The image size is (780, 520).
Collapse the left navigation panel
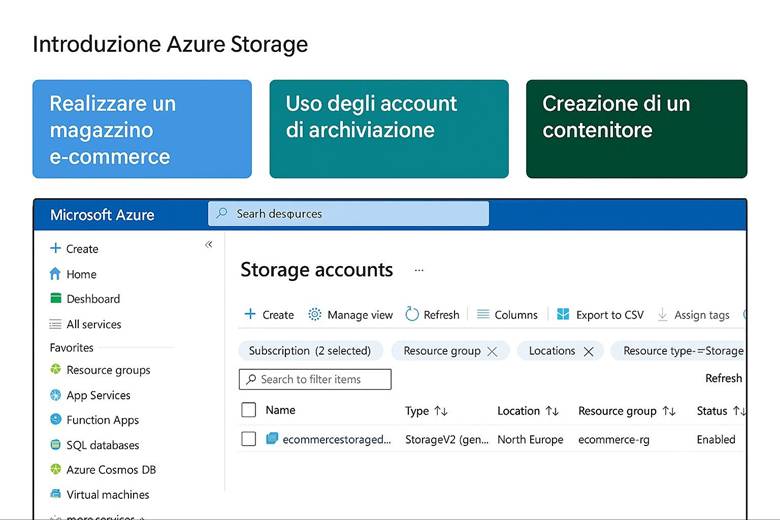[x=209, y=245]
